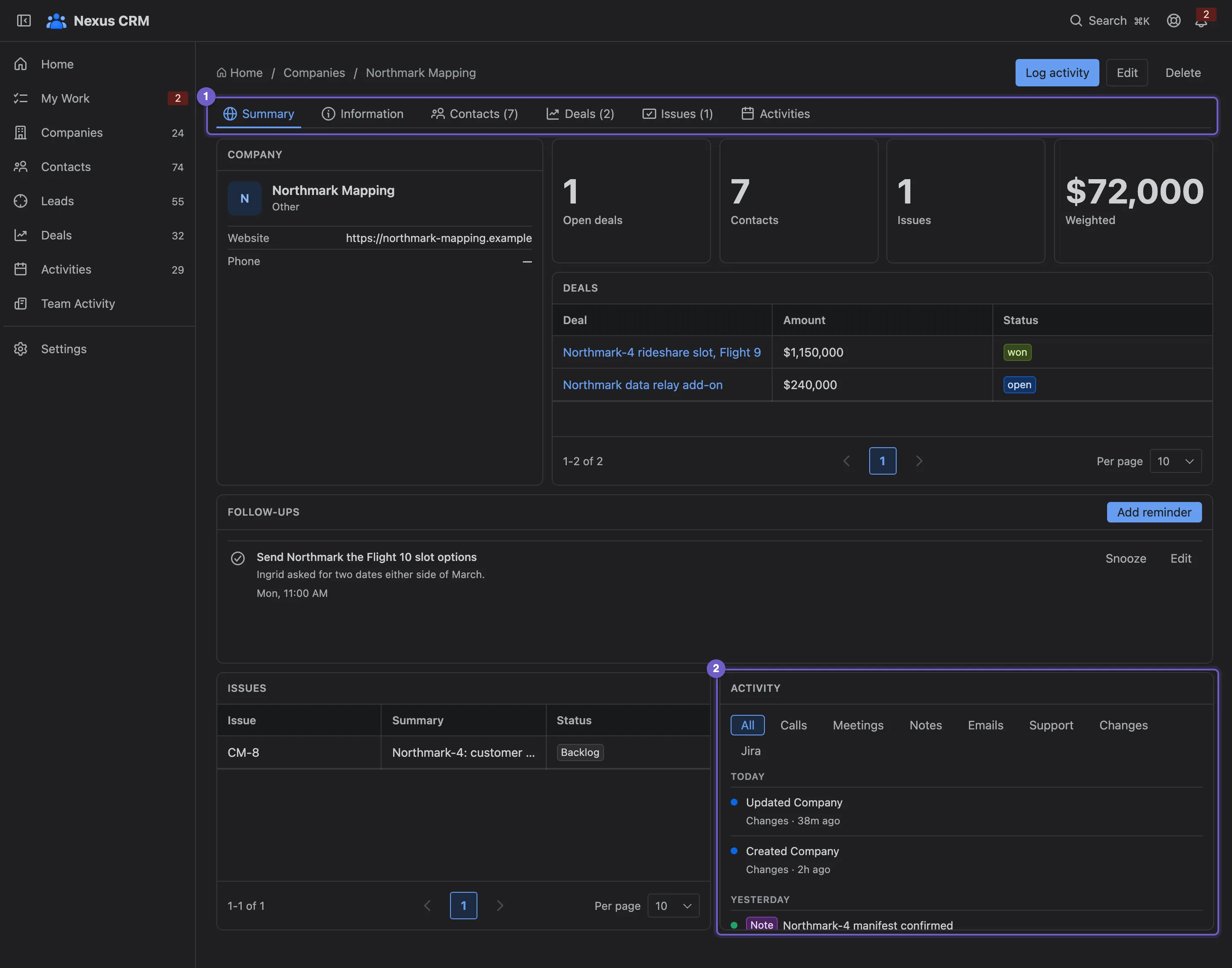Screen dimensions: 1232x968
Task: Click the Nexus CRM logo icon
Action: (56, 21)
